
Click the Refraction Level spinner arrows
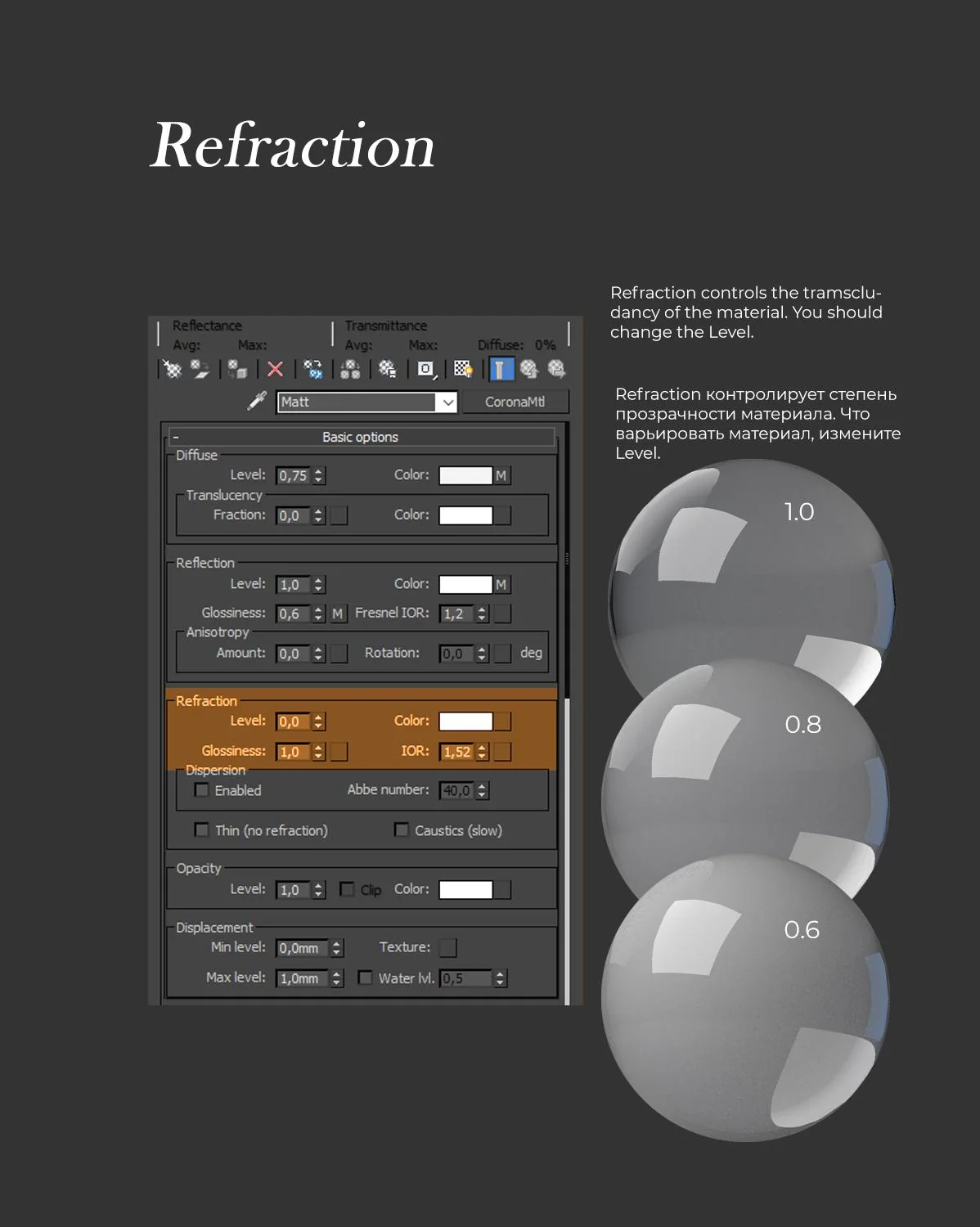[319, 721]
